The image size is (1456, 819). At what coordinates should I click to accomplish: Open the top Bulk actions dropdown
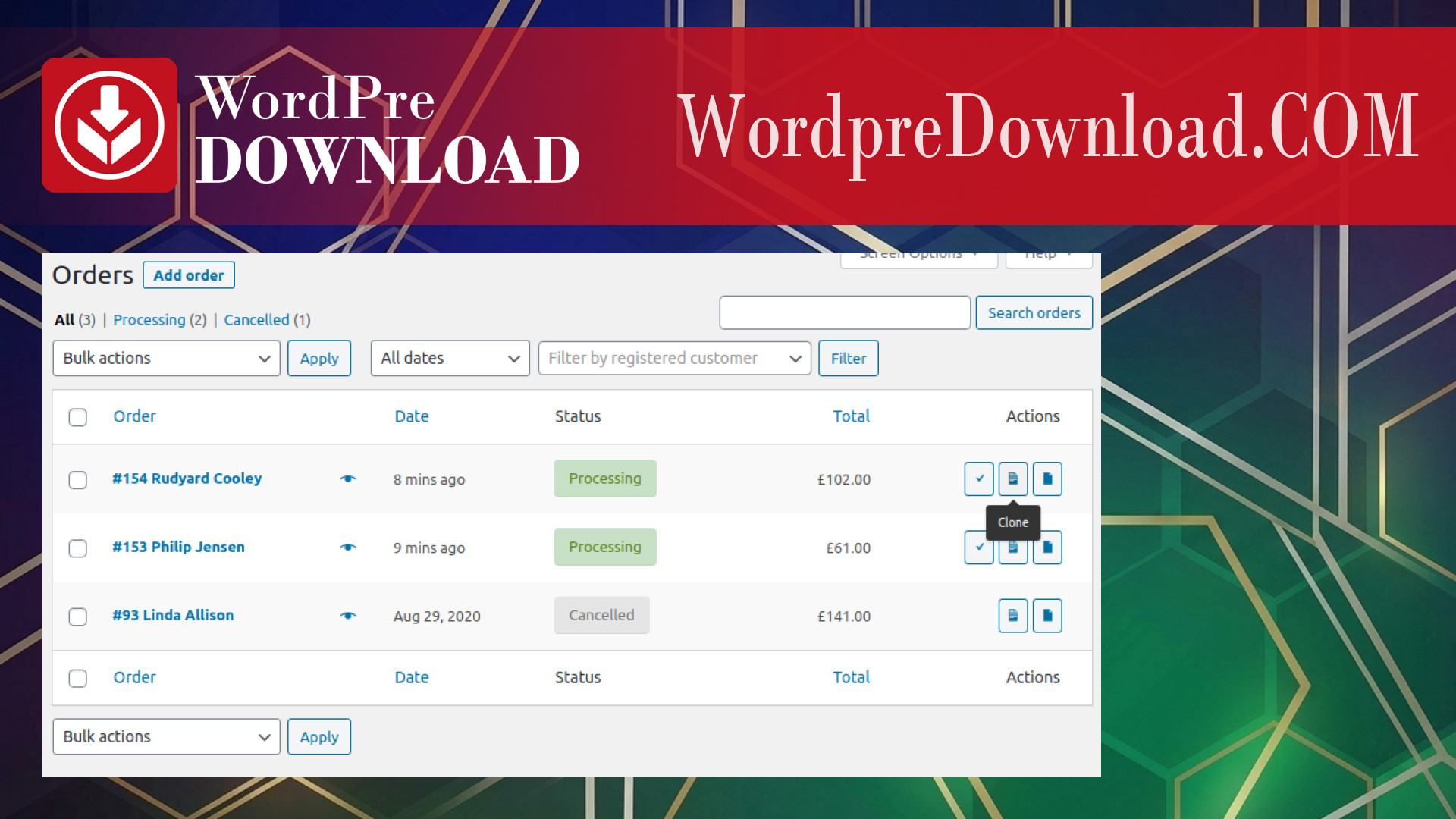(x=166, y=358)
